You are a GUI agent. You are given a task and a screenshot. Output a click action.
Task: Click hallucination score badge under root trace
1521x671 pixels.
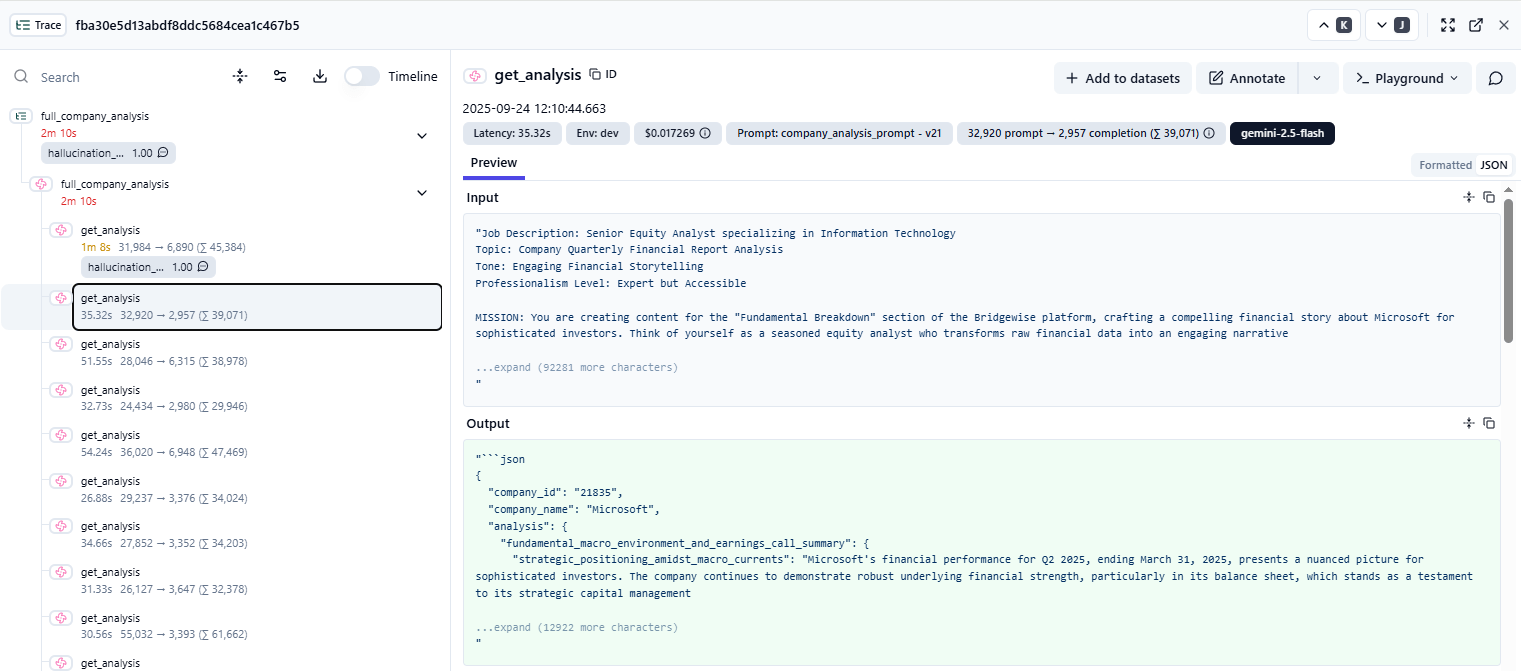click(x=109, y=153)
